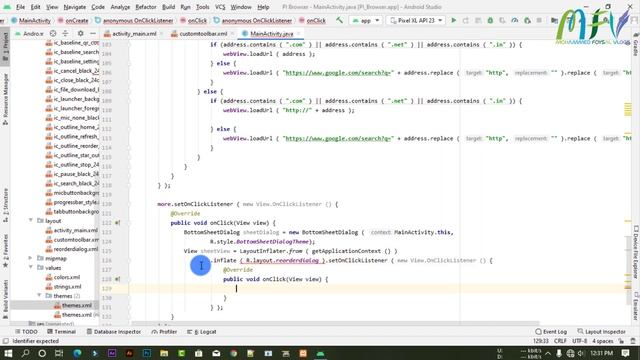The image size is (640, 360).
Task: Open Chrome from taskbar
Action: (233, 353)
